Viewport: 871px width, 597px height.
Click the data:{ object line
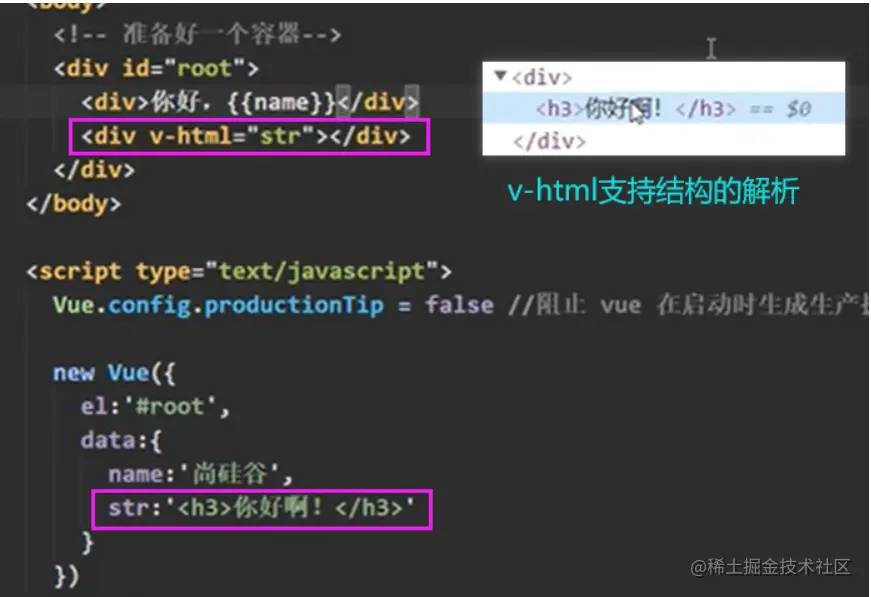[x=121, y=441]
